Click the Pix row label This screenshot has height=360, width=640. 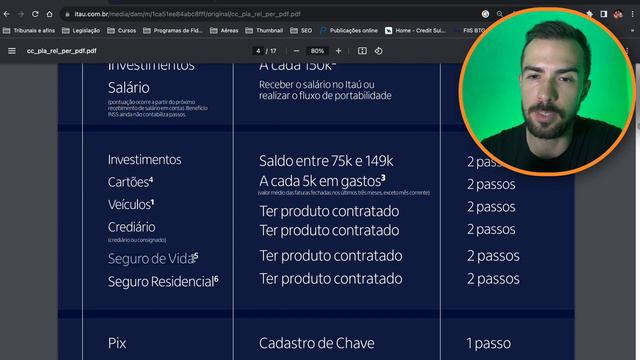[117, 343]
